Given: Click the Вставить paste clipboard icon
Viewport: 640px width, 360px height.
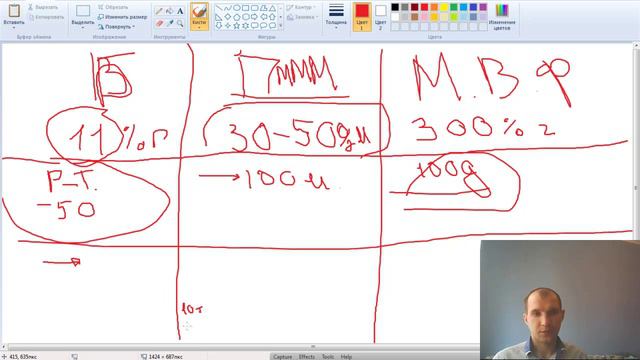Looking at the screenshot, I should pos(14,11).
